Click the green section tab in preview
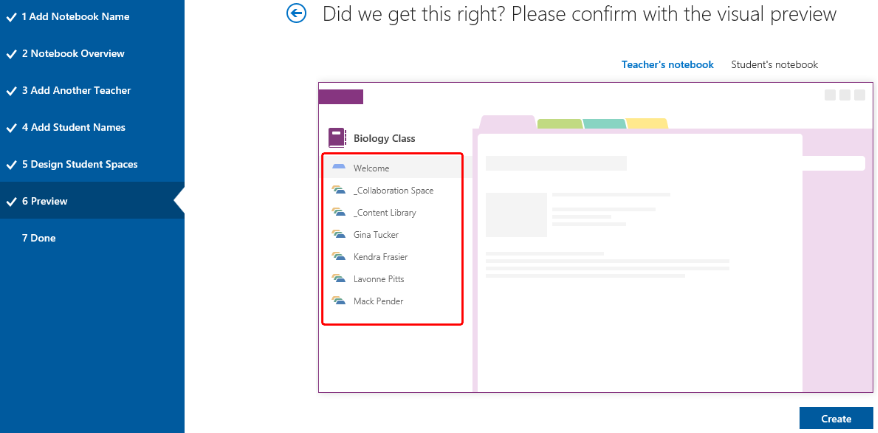 pyautogui.click(x=560, y=124)
